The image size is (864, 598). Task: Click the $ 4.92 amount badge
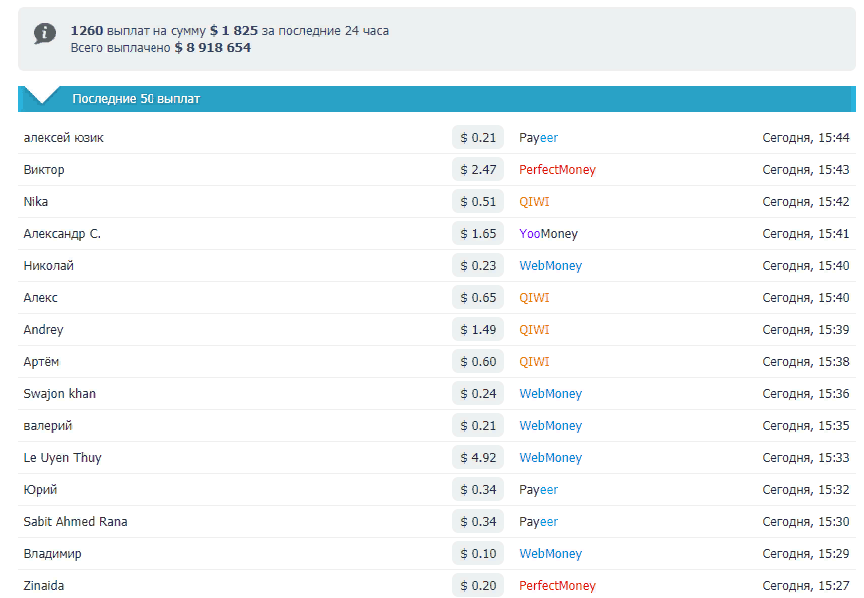(x=478, y=457)
